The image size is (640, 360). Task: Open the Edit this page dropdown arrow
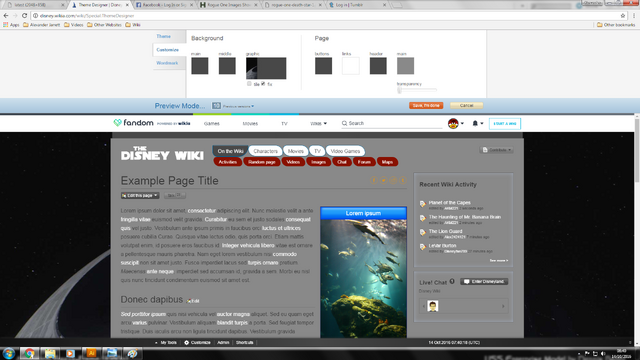tap(156, 196)
